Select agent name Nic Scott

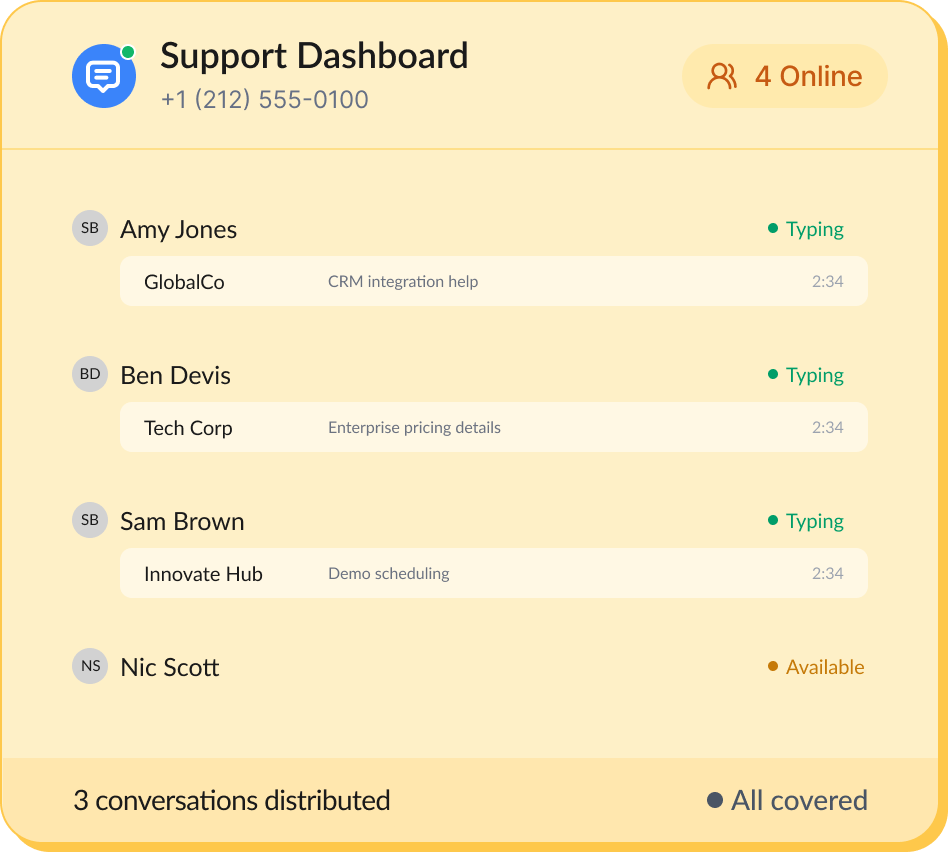pos(169,667)
